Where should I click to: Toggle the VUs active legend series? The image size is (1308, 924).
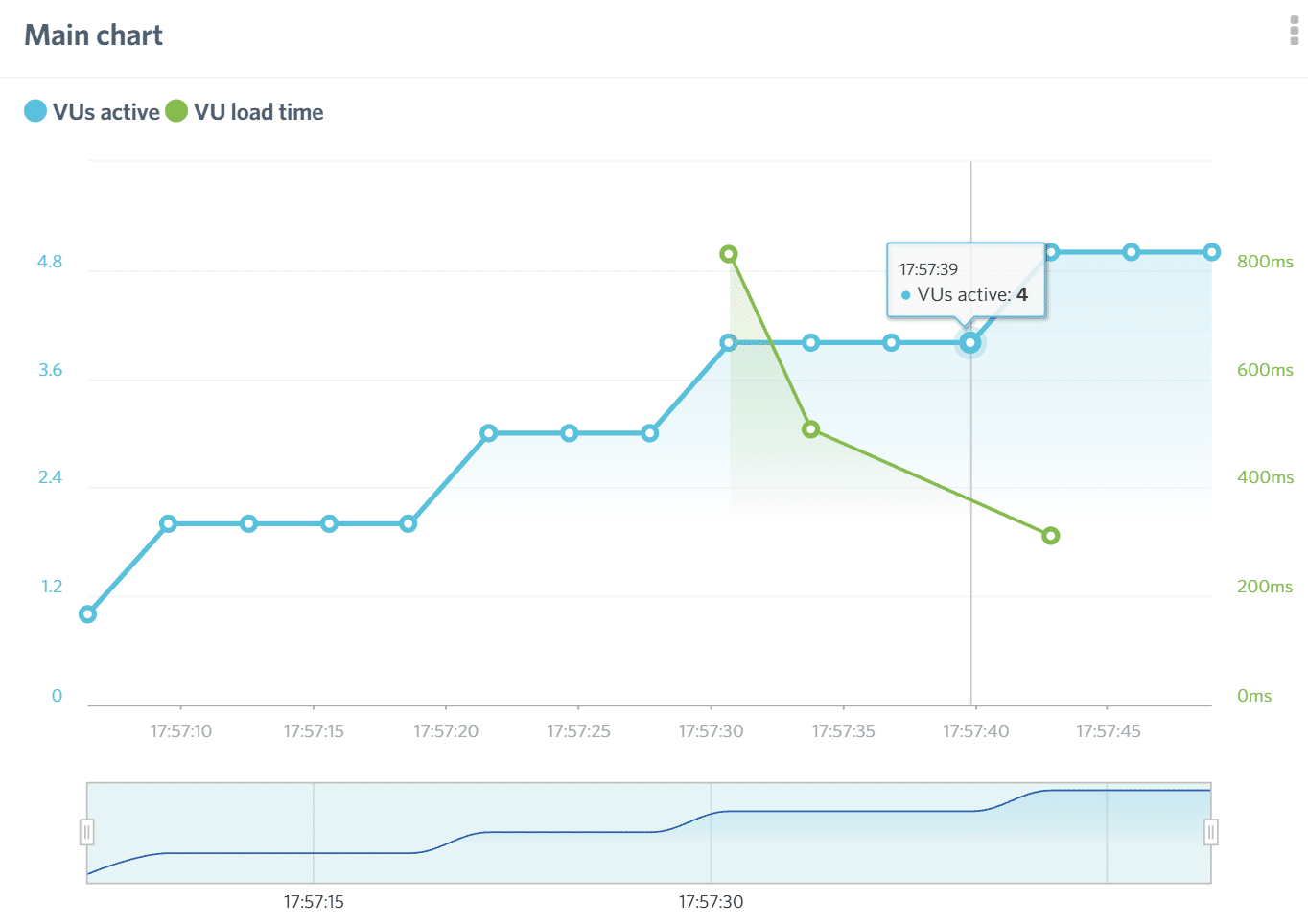point(105,112)
